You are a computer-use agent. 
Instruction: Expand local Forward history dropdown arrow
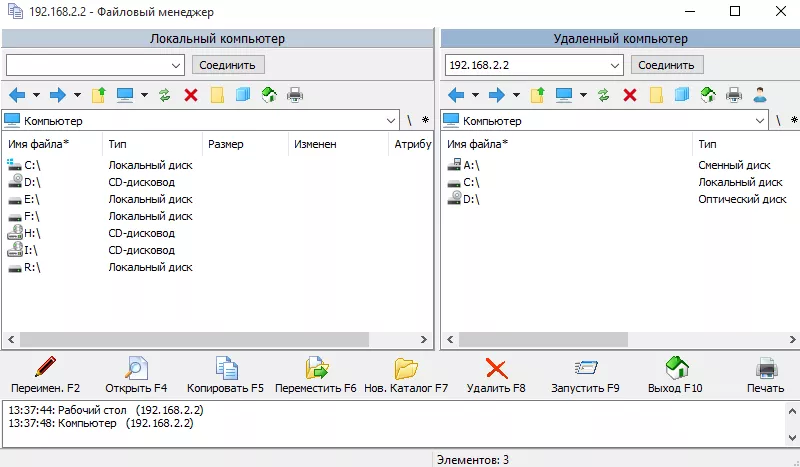click(77, 95)
